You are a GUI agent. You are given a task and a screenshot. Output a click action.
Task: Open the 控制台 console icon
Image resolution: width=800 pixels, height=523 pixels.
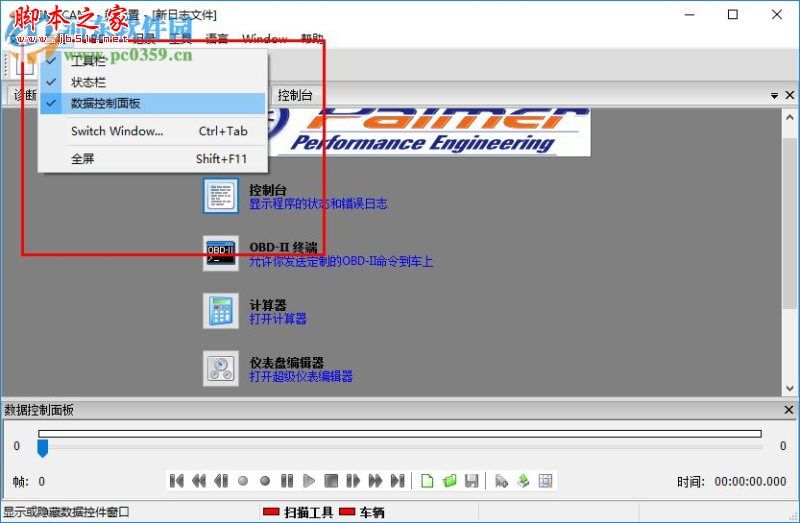click(220, 195)
